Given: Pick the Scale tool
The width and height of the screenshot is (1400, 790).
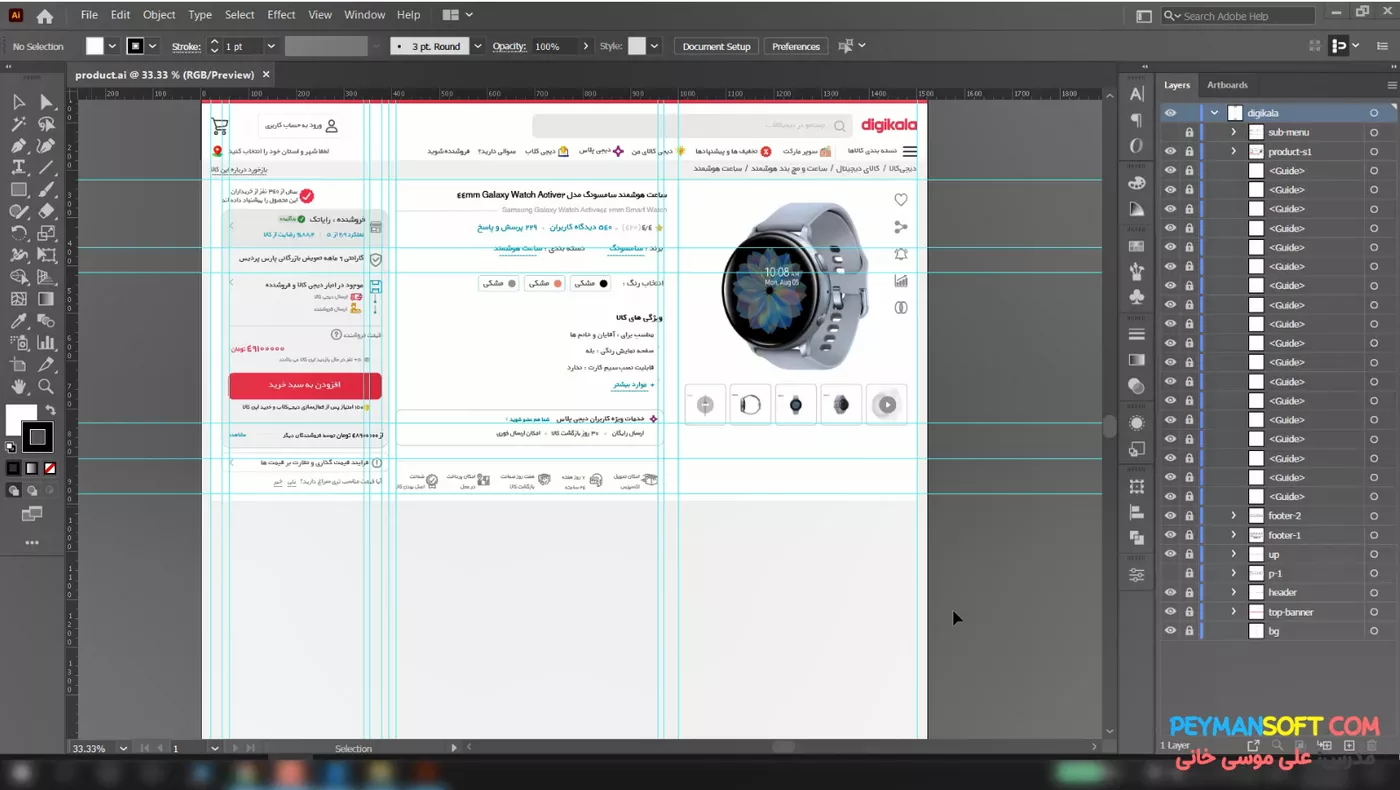Looking at the screenshot, I should click(x=46, y=234).
